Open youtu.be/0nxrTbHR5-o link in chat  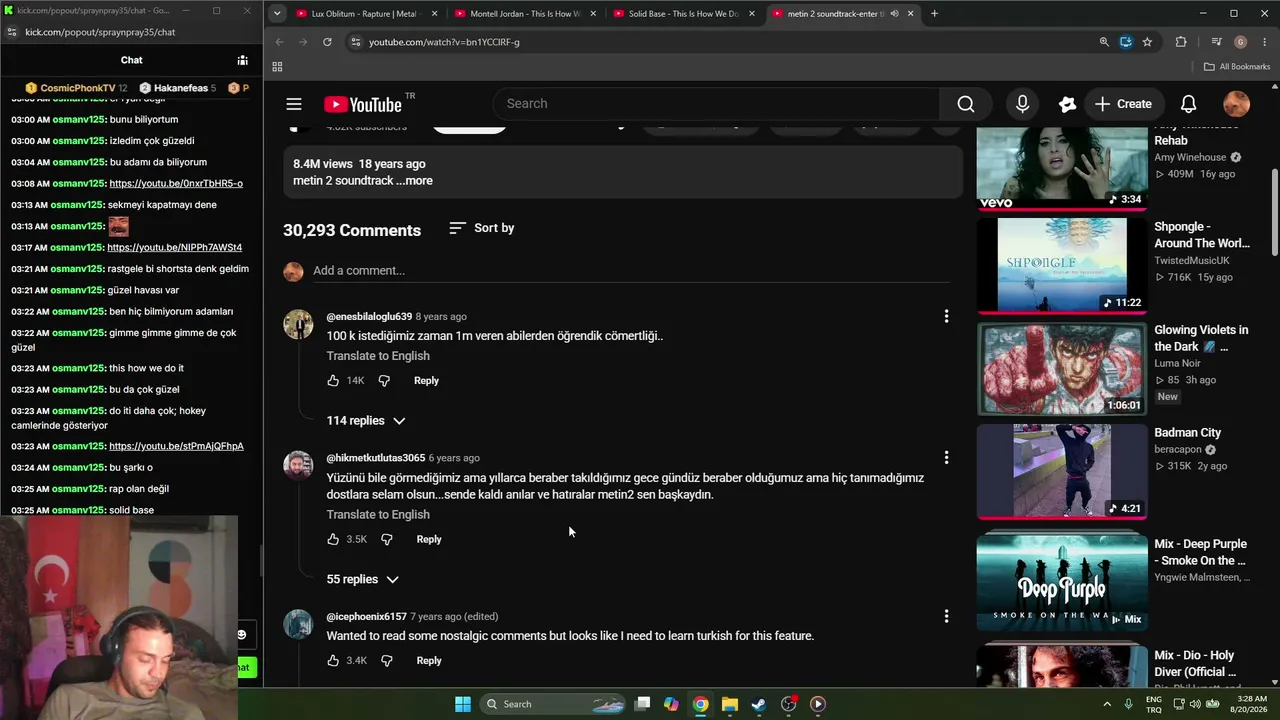(x=176, y=184)
